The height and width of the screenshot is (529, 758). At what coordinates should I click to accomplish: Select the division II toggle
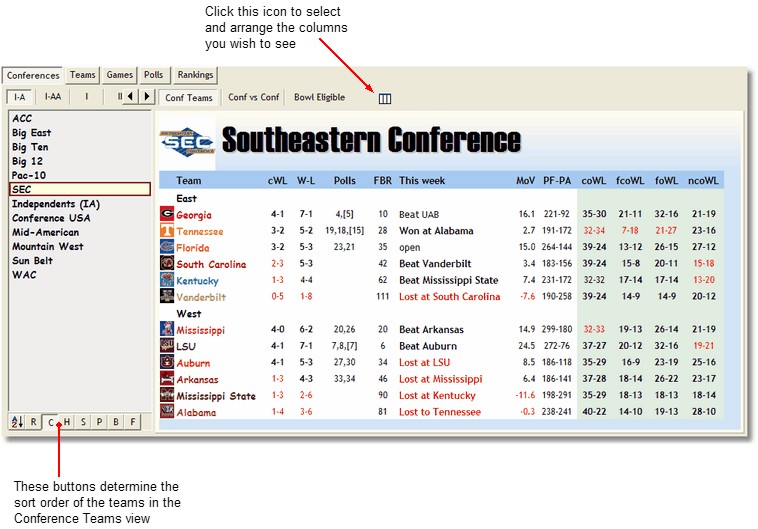tap(119, 97)
